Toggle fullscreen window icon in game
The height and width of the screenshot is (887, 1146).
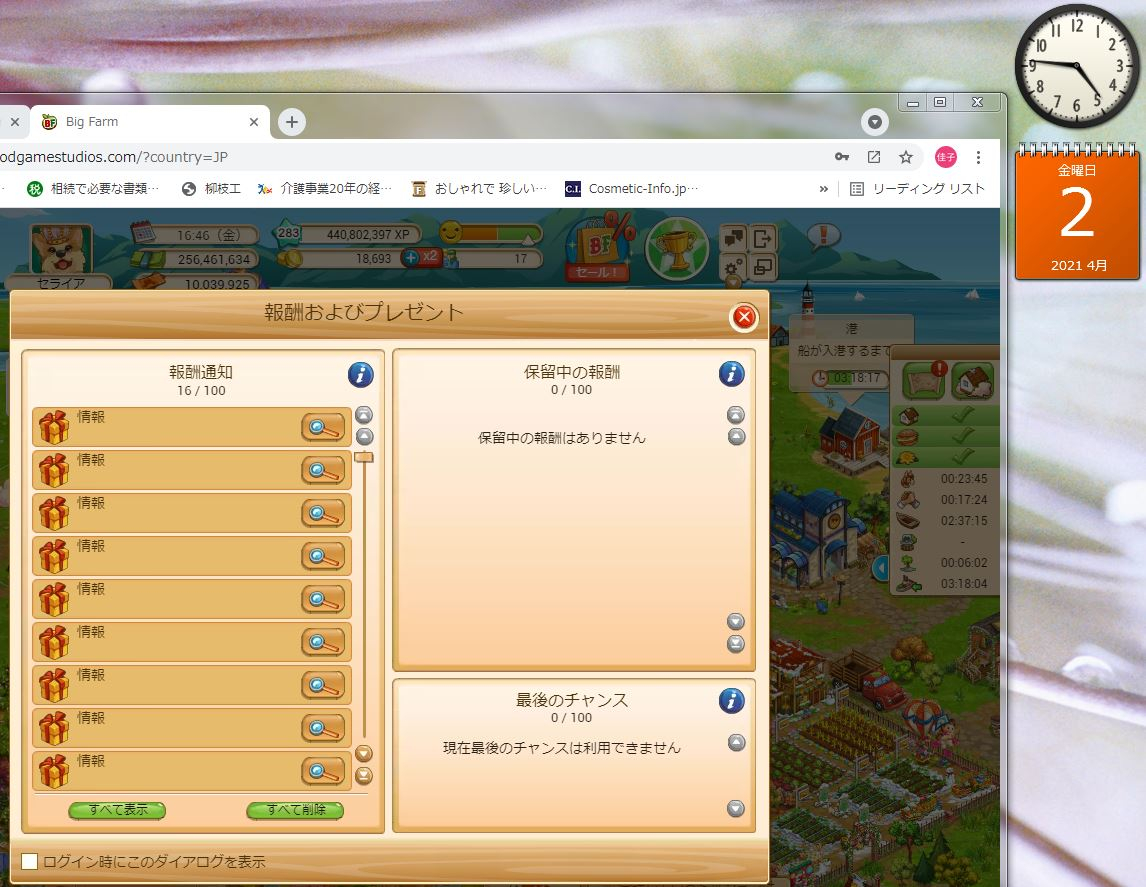pos(762,267)
